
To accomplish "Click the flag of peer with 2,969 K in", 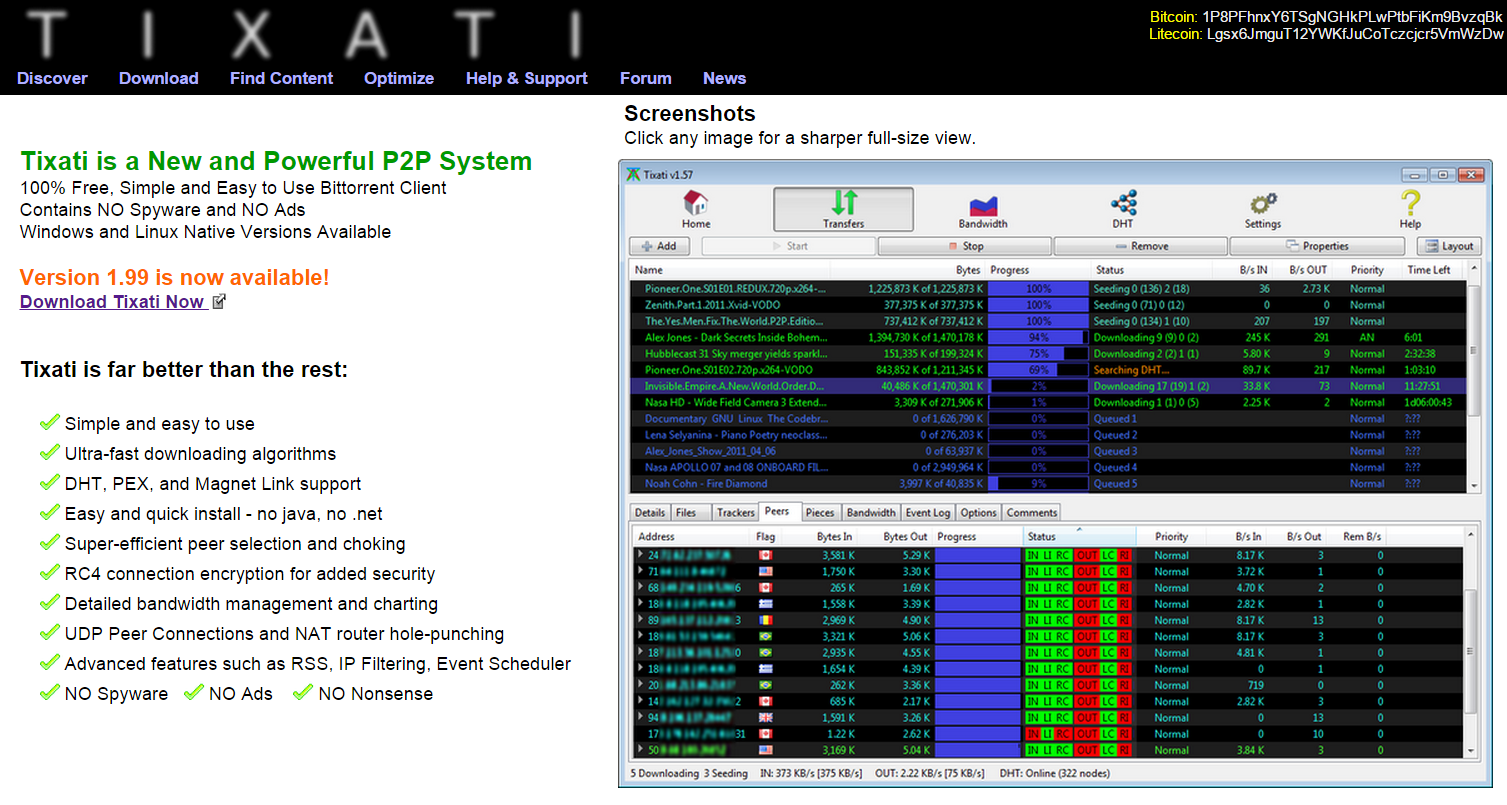I will [766, 620].
